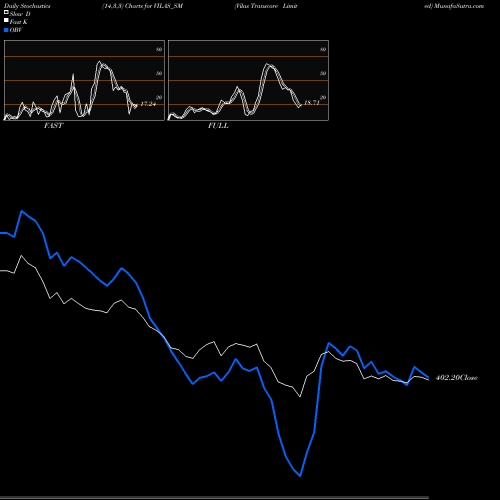The height and width of the screenshot is (500, 500).
Task: Click the Fast K legend swatch
Action: click(6, 21)
